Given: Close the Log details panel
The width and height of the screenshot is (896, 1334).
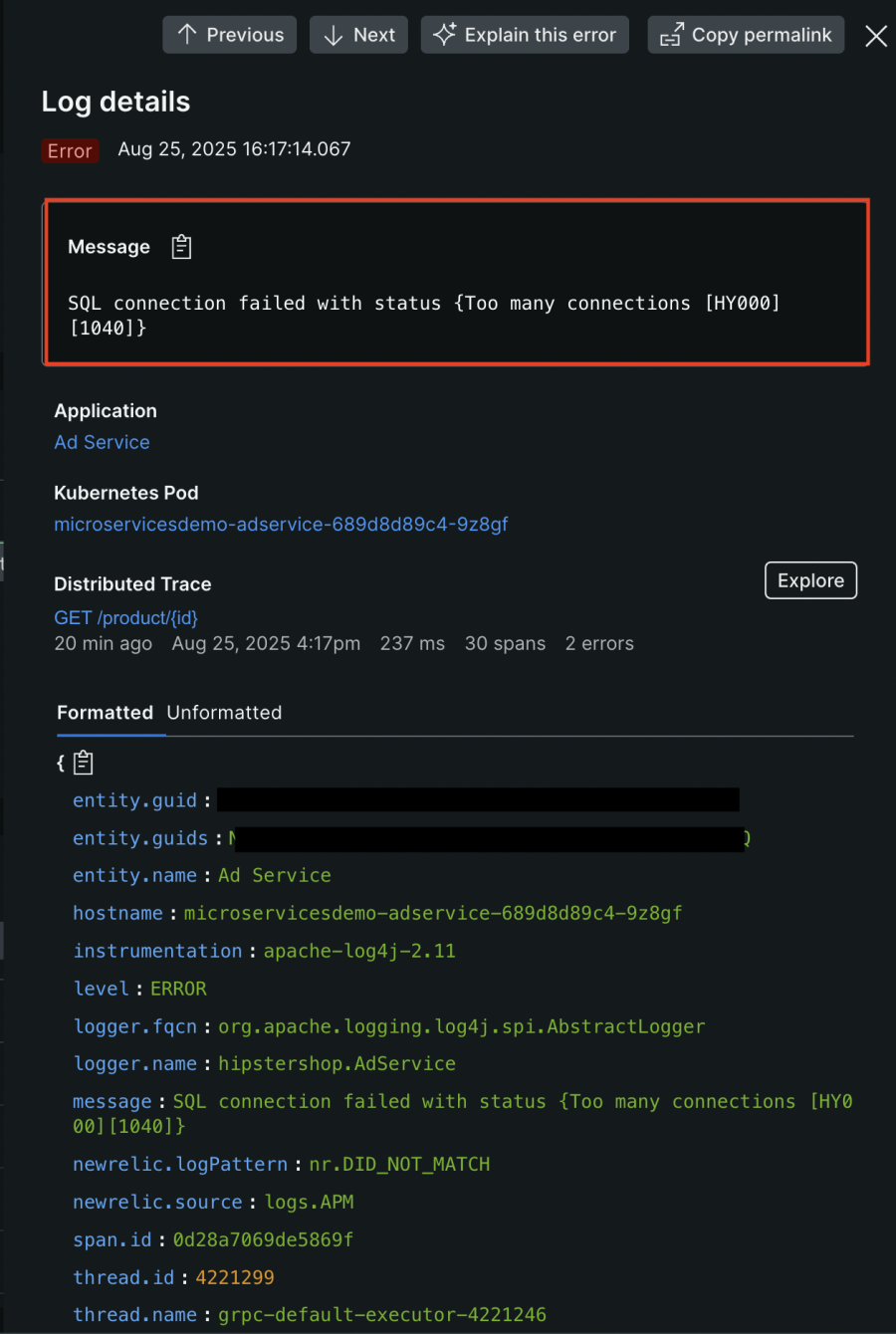Looking at the screenshot, I should coord(876,36).
